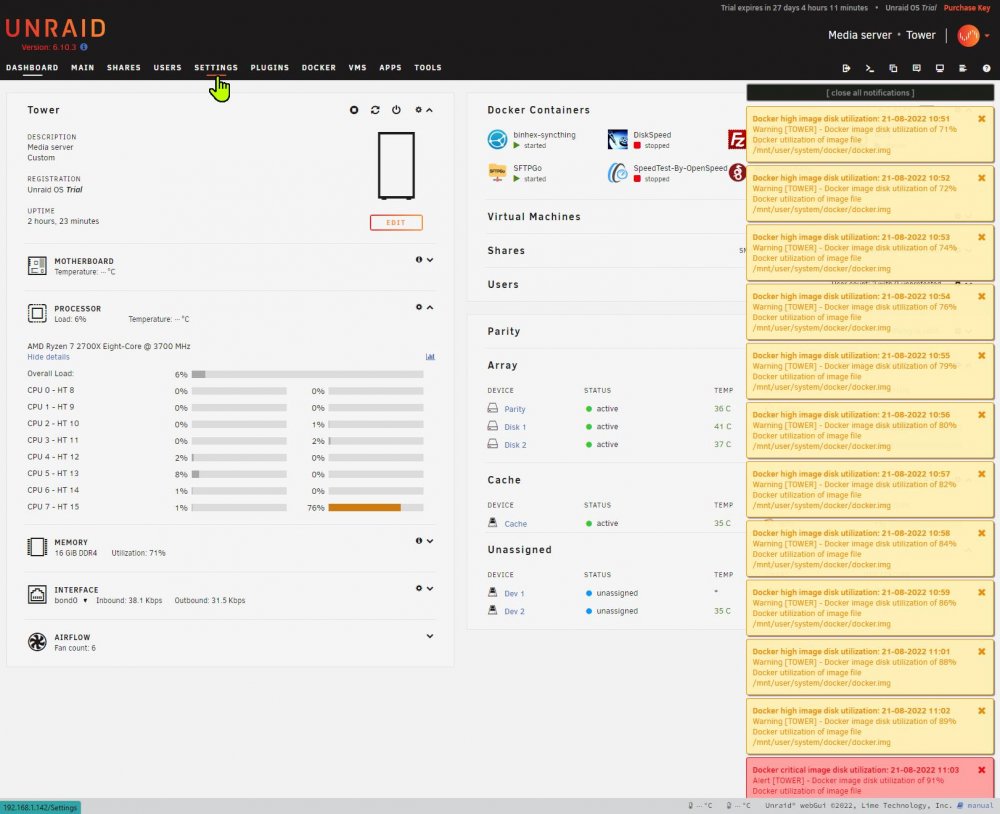Viewport: 1000px width, 814px height.
Task: Click the DiskSpeed container icon
Action: [617, 139]
